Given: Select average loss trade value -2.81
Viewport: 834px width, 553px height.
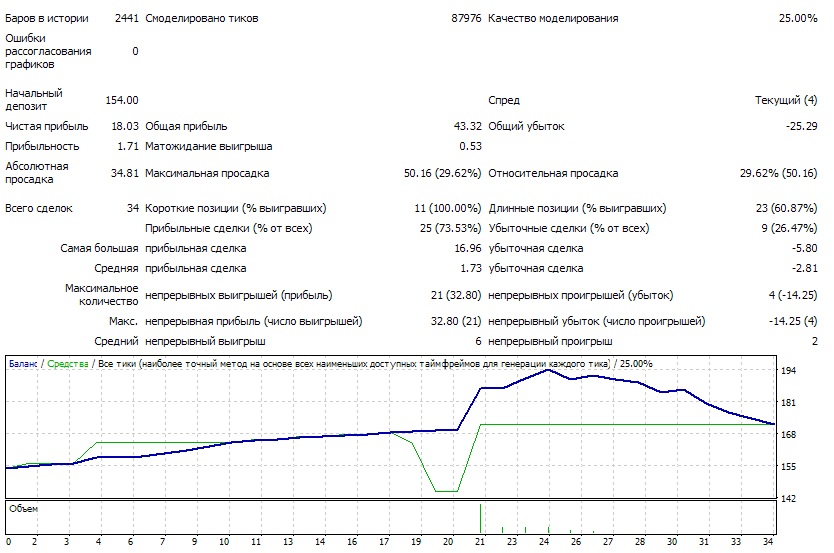Looking at the screenshot, I should click(x=804, y=269).
